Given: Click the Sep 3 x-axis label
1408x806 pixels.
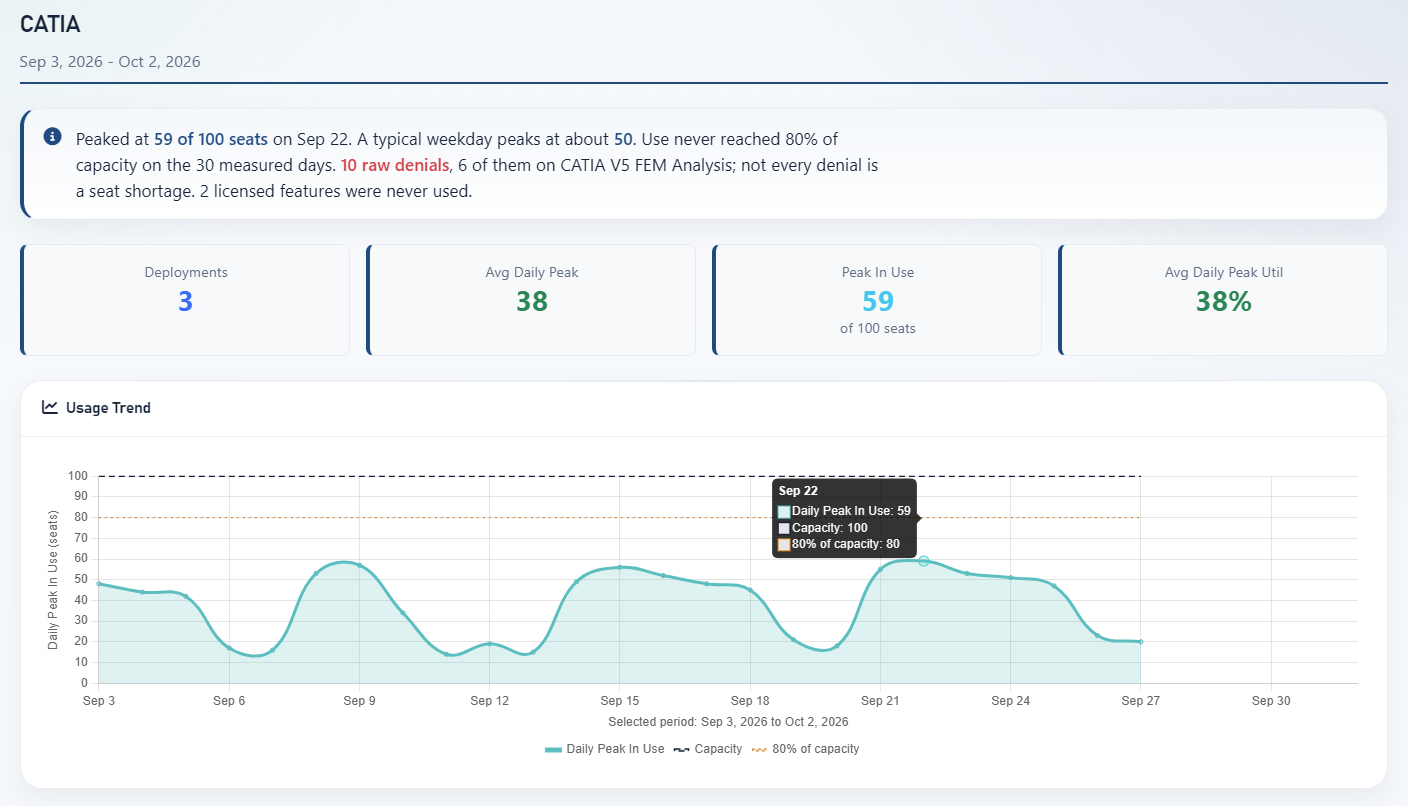Looking at the screenshot, I should (99, 701).
